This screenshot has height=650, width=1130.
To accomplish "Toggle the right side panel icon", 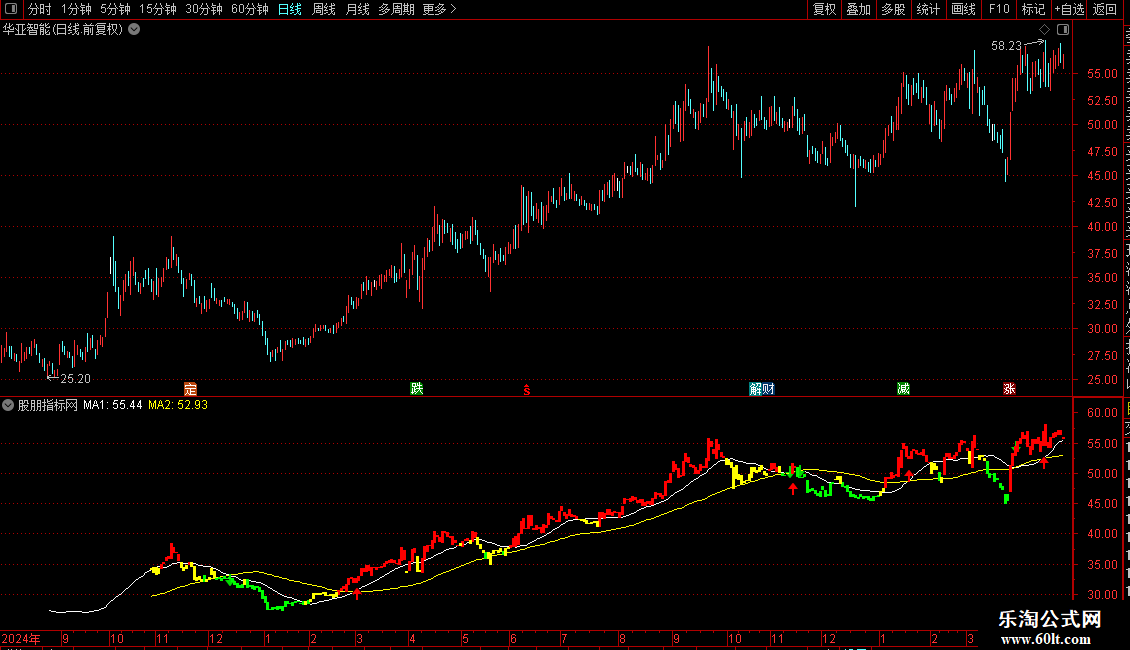I will tap(1063, 30).
